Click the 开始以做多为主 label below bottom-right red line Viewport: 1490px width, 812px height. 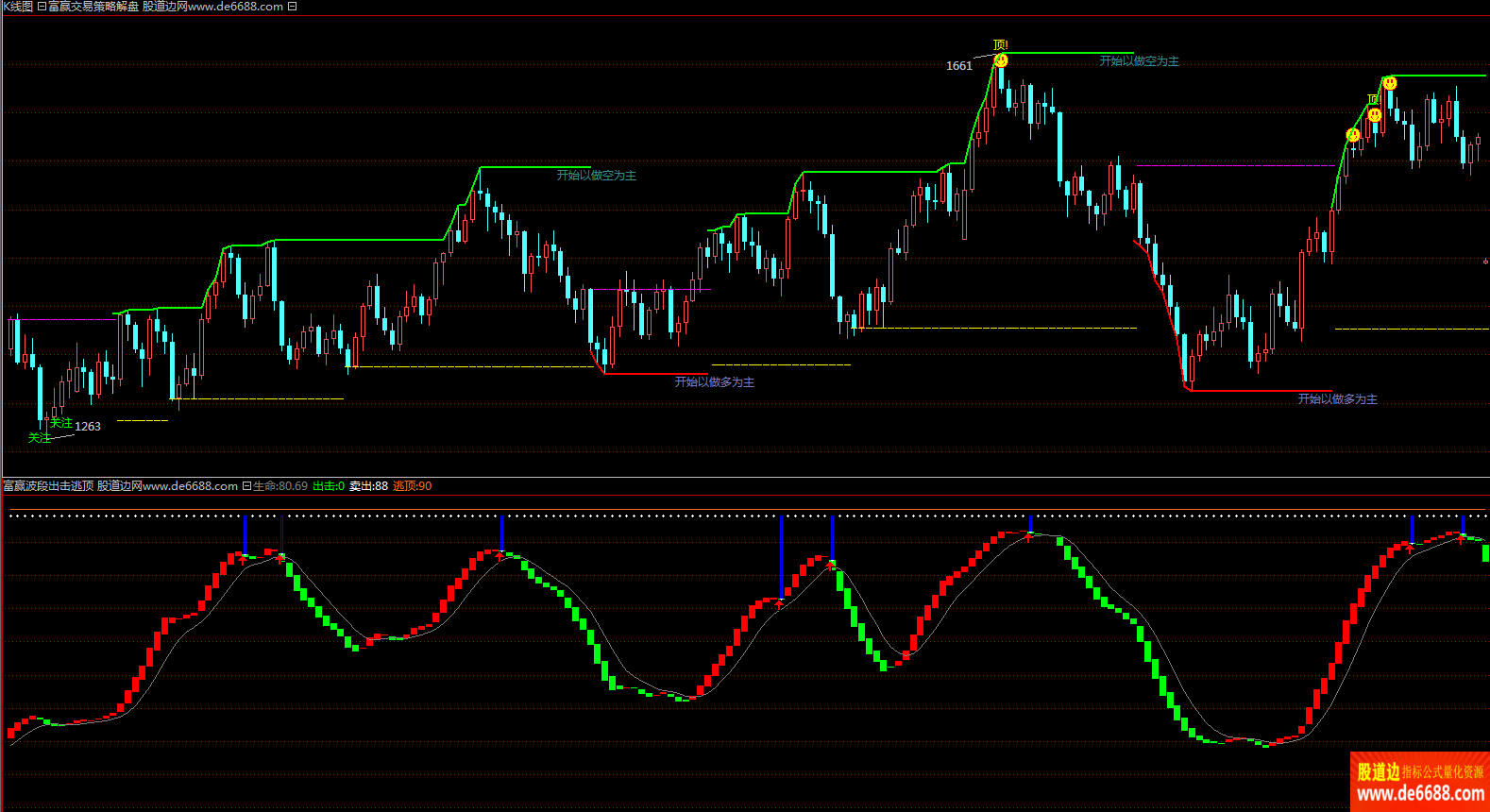pyautogui.click(x=1337, y=399)
